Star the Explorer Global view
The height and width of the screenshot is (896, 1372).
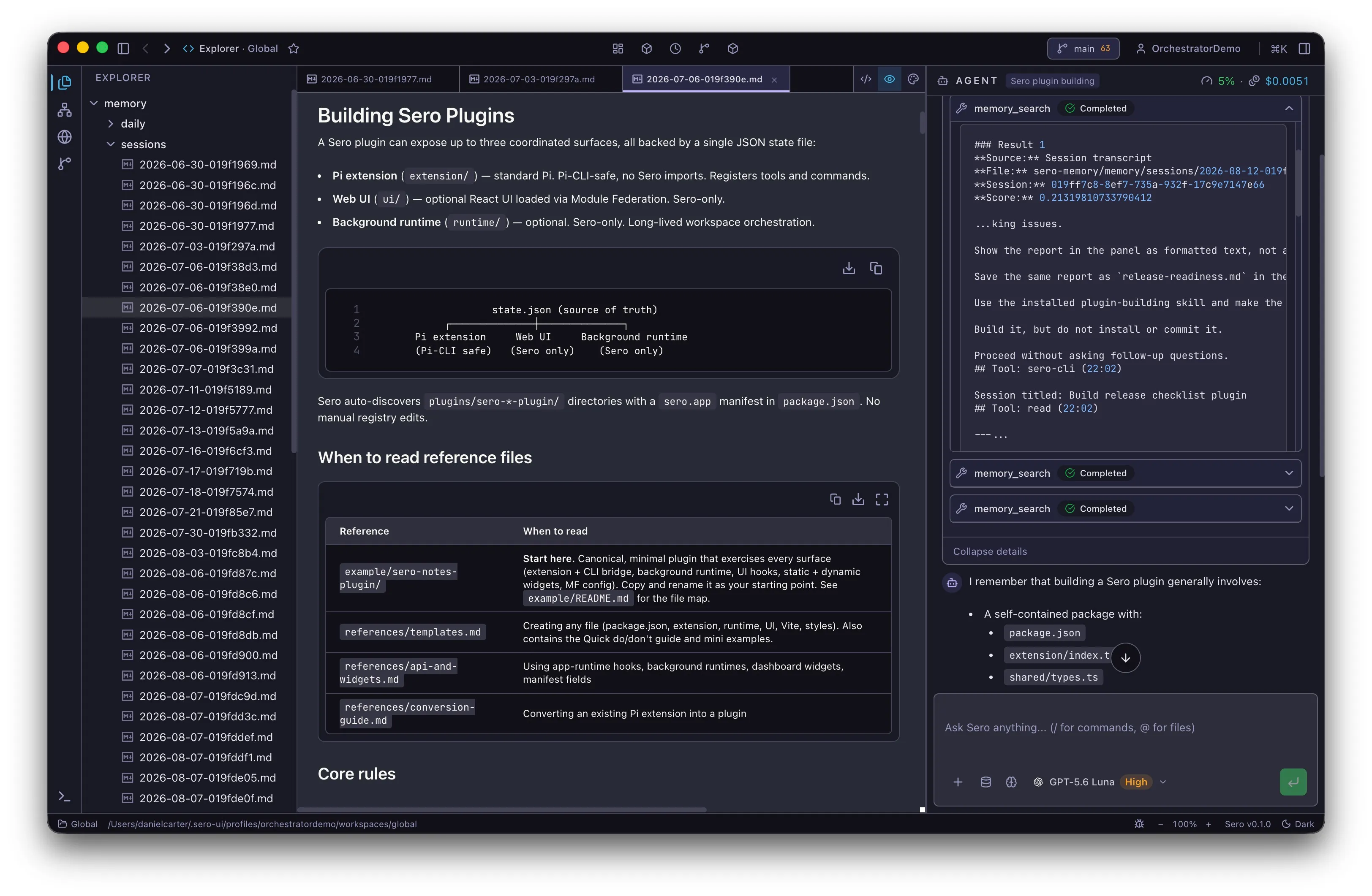point(294,49)
